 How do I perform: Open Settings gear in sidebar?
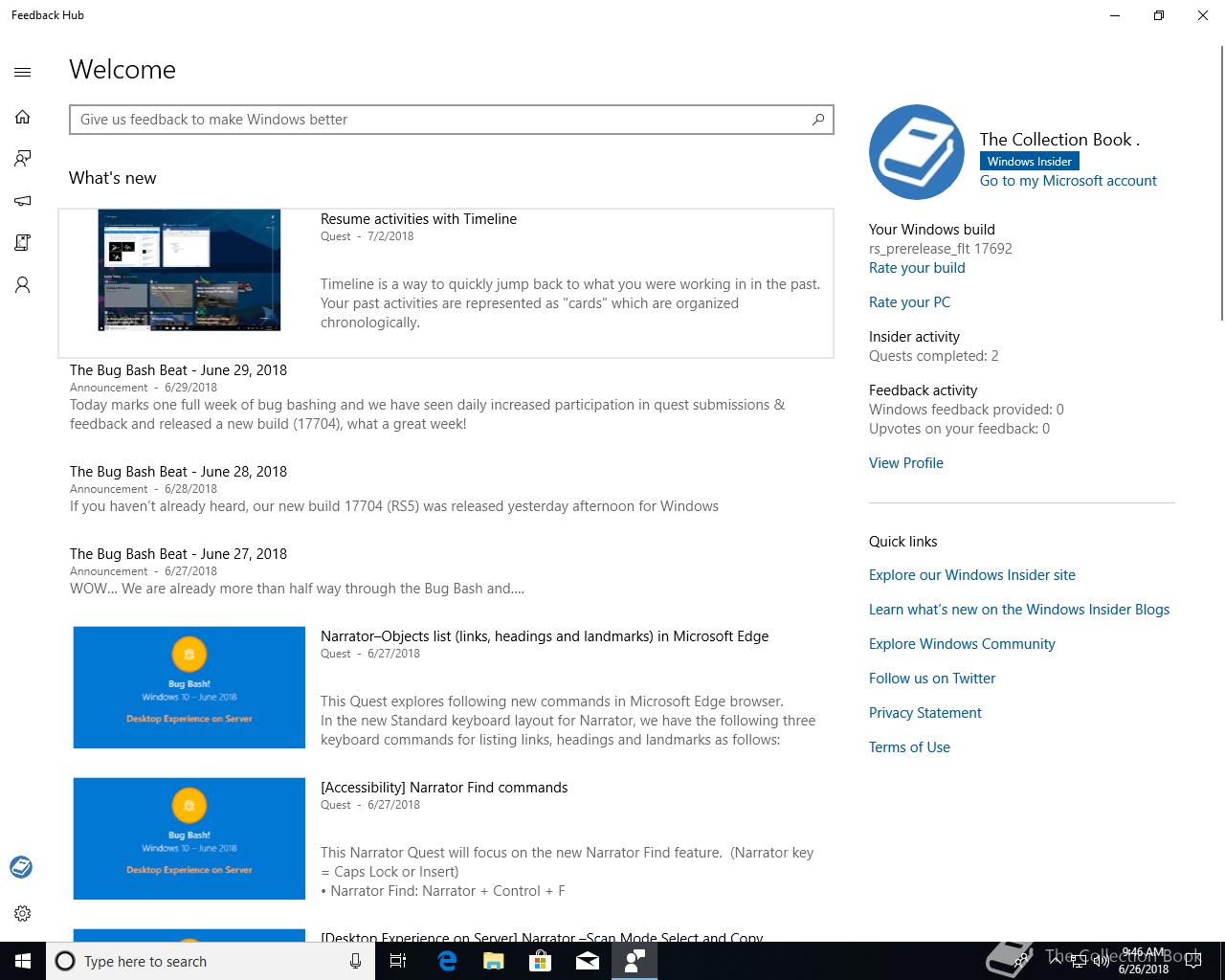coord(23,913)
